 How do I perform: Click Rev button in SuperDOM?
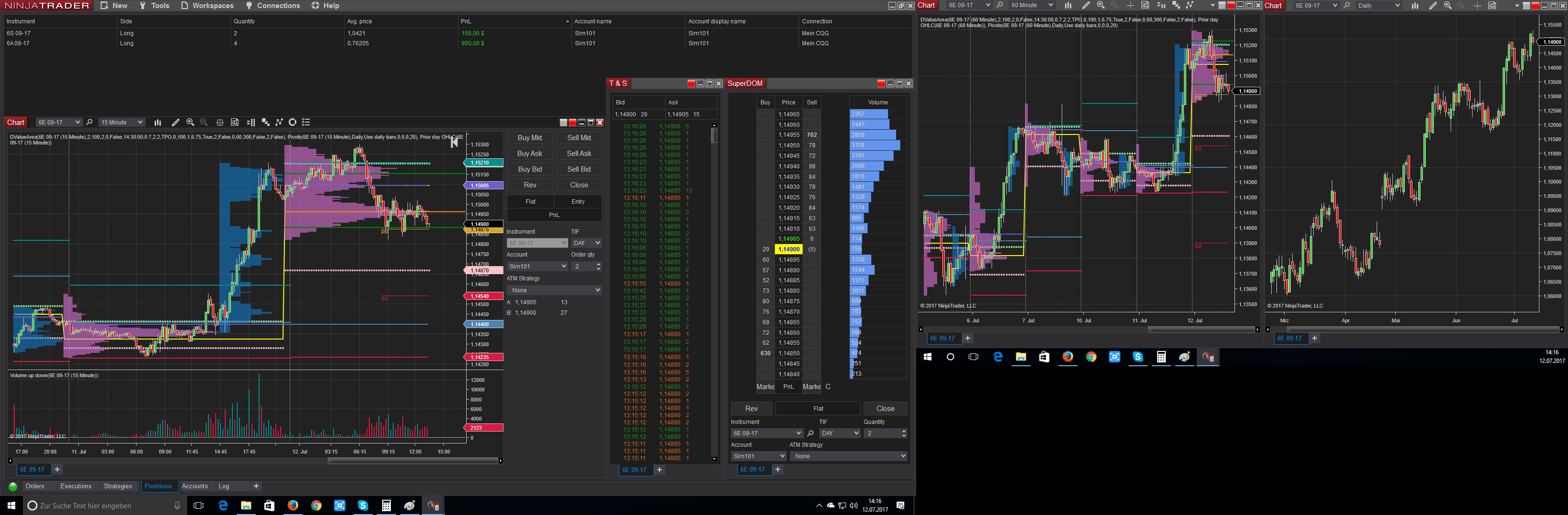point(752,409)
